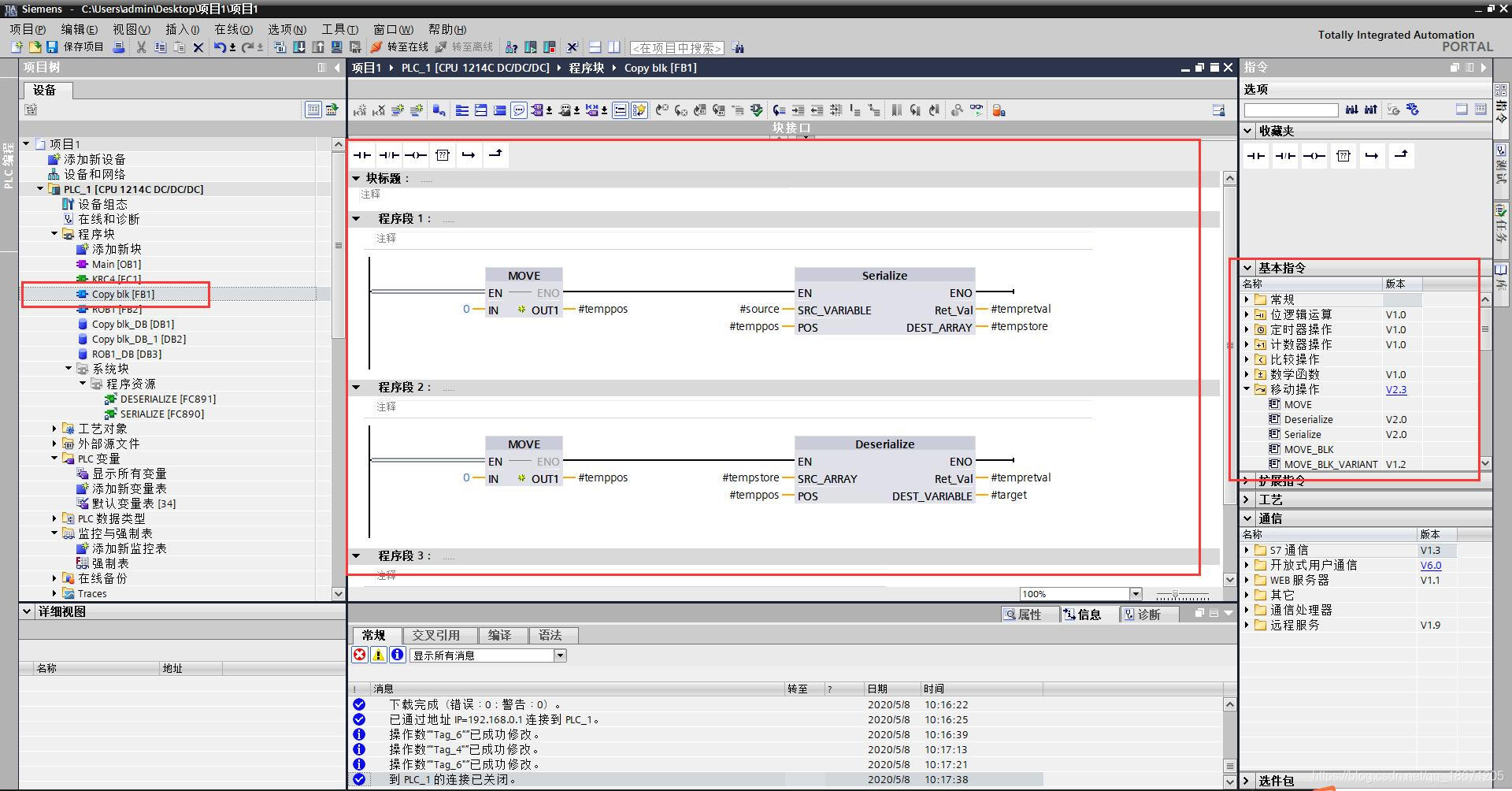Click the #tempstore operand on Serialize
Image resolution: width=1512 pixels, height=791 pixels.
1019,326
